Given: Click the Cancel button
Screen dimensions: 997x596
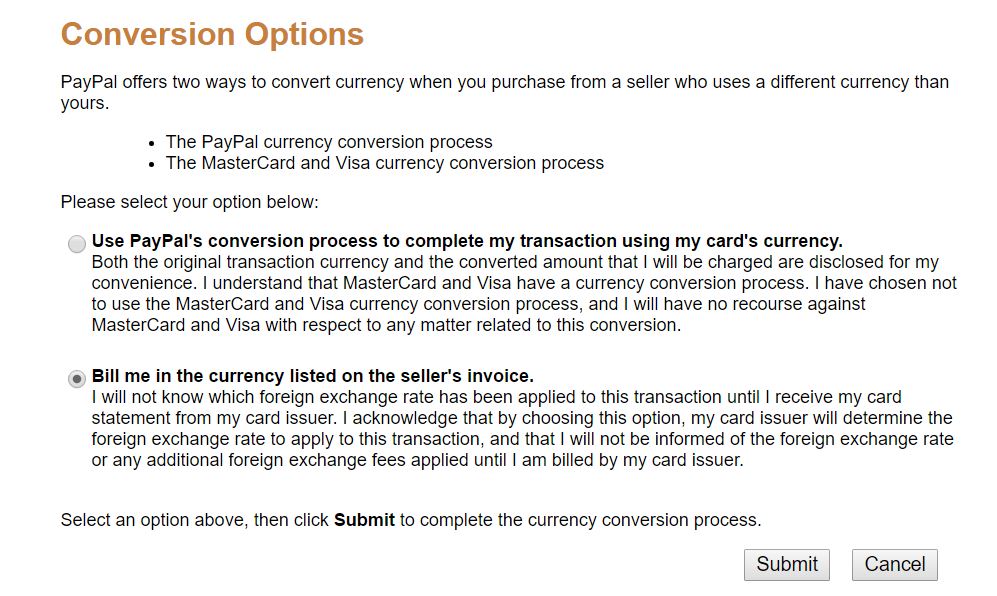Looking at the screenshot, I should [x=894, y=564].
